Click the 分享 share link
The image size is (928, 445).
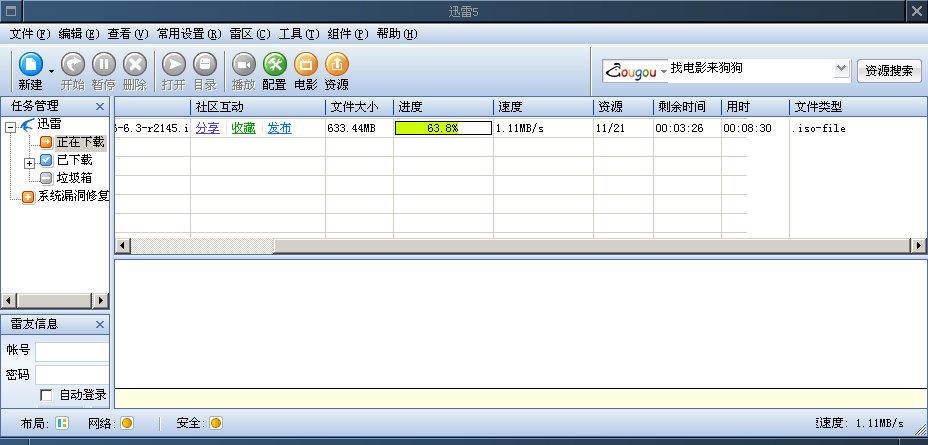[208, 128]
